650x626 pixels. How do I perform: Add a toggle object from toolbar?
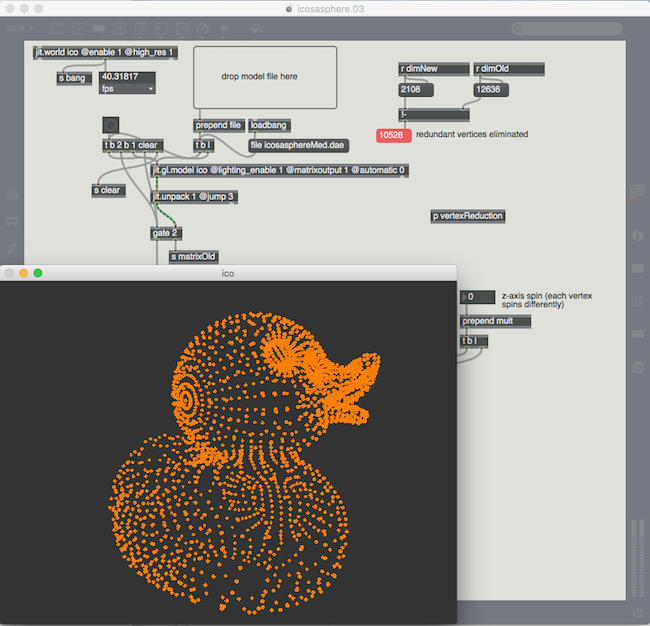[x=119, y=29]
